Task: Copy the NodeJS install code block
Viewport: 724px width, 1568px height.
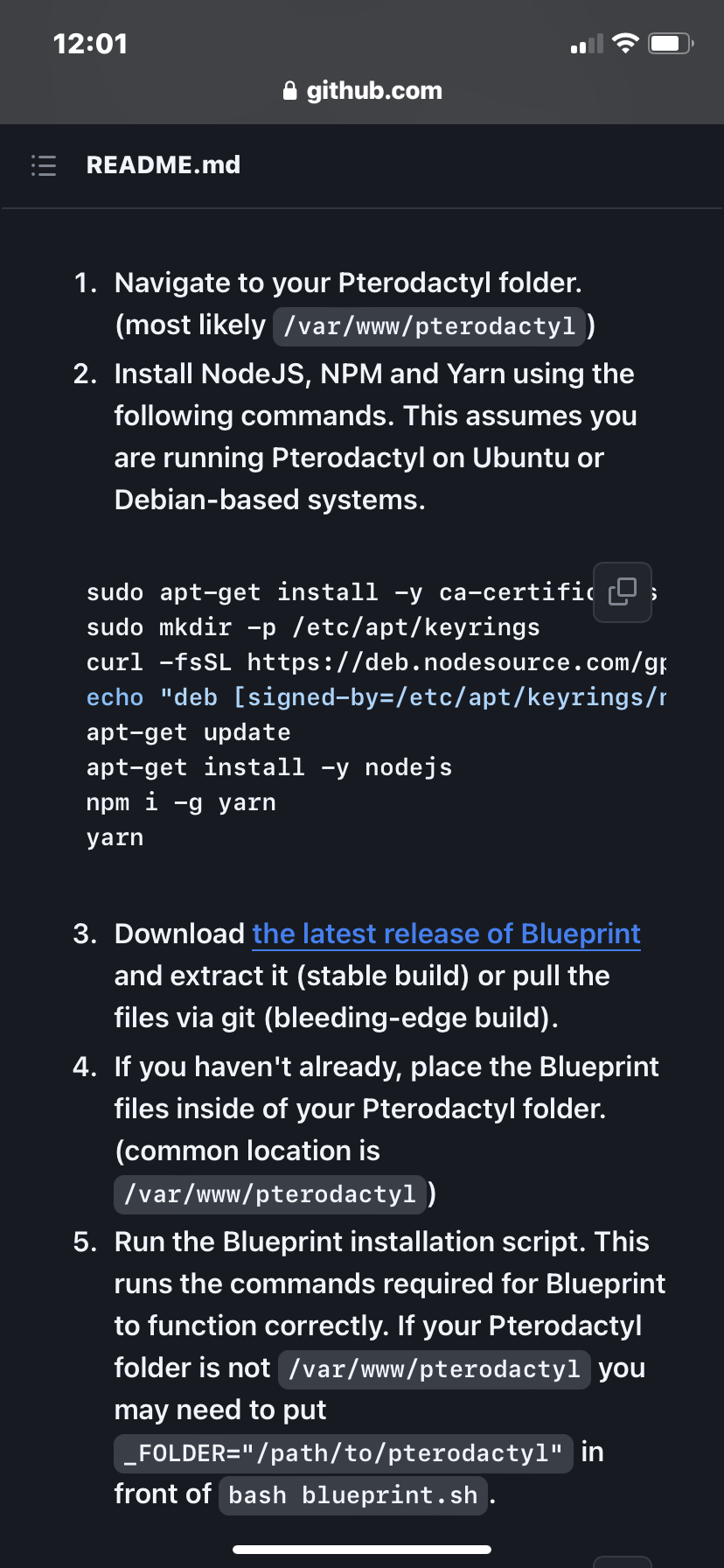Action: coord(623,592)
